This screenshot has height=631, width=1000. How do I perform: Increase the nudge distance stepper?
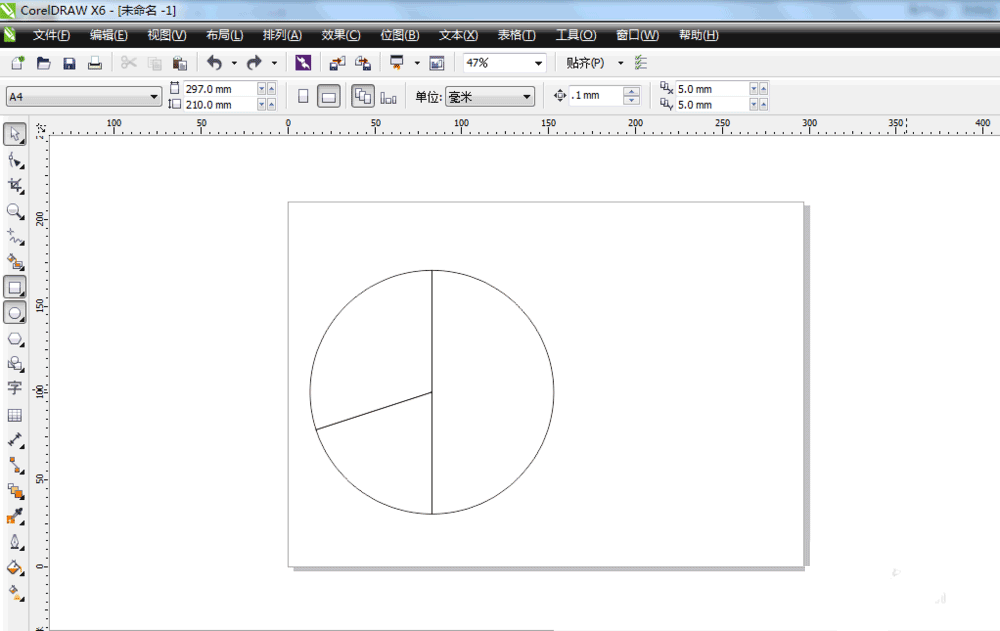(631, 91)
